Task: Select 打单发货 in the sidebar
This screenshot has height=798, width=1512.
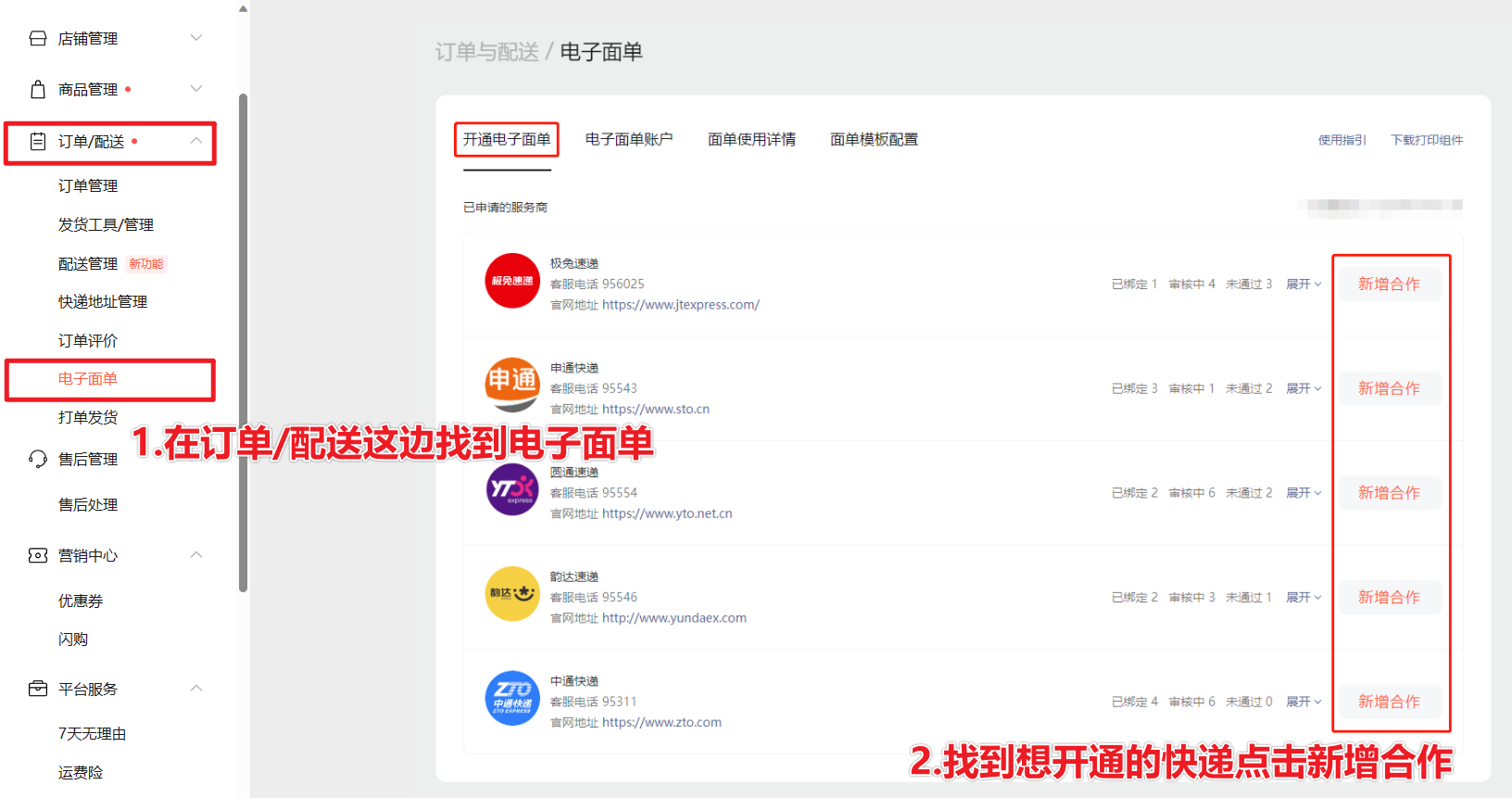Action: pyautogui.click(x=88, y=417)
